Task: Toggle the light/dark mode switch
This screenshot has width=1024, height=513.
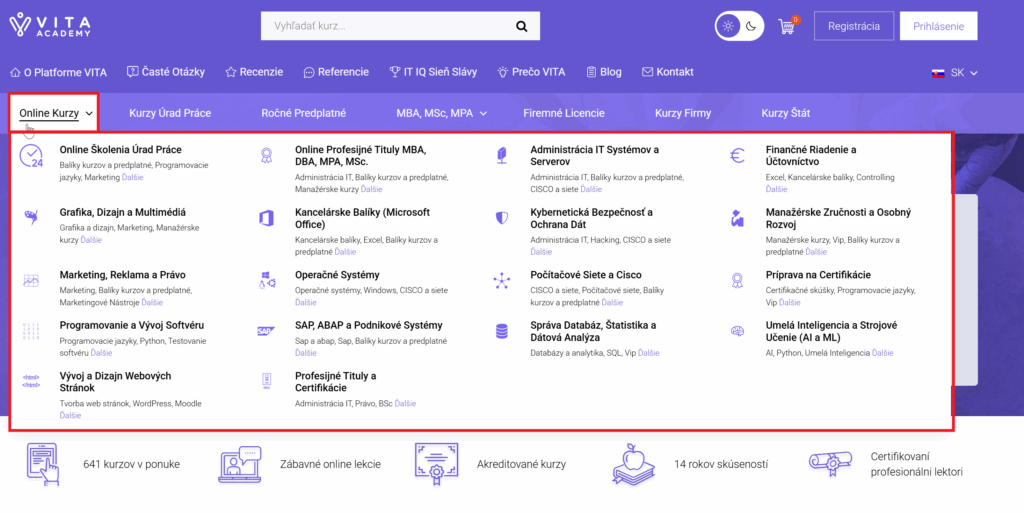Action: (739, 26)
